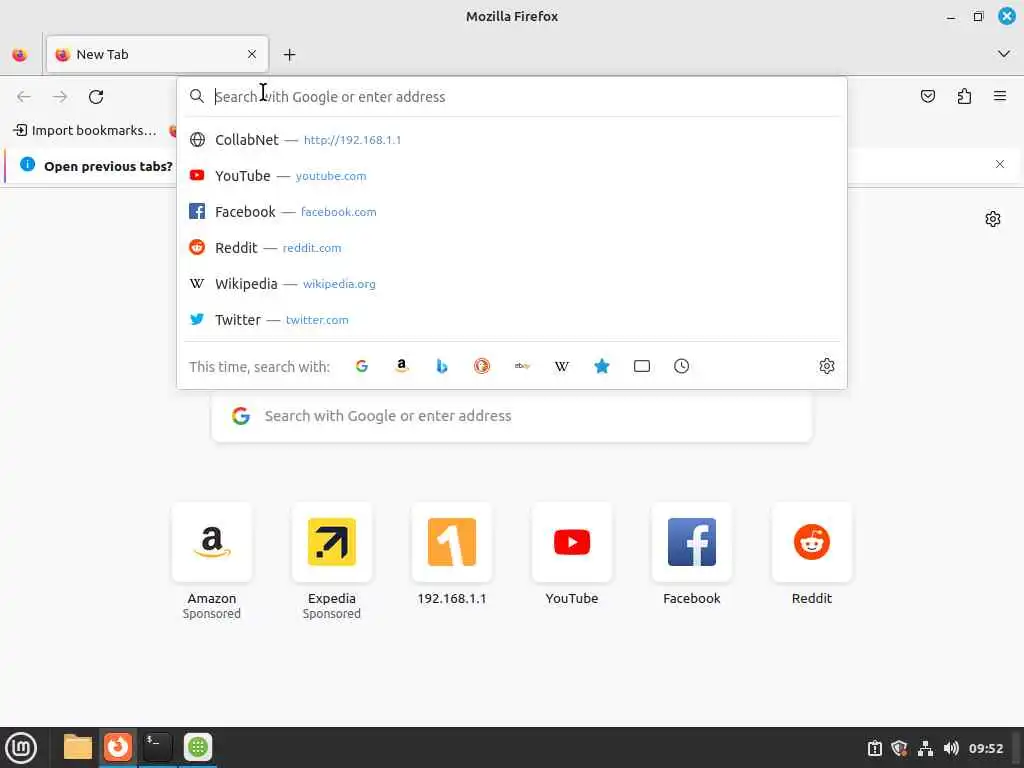Search this time with DuckDuckGo icon
Viewport: 1024px width, 768px height.
pyautogui.click(x=482, y=366)
